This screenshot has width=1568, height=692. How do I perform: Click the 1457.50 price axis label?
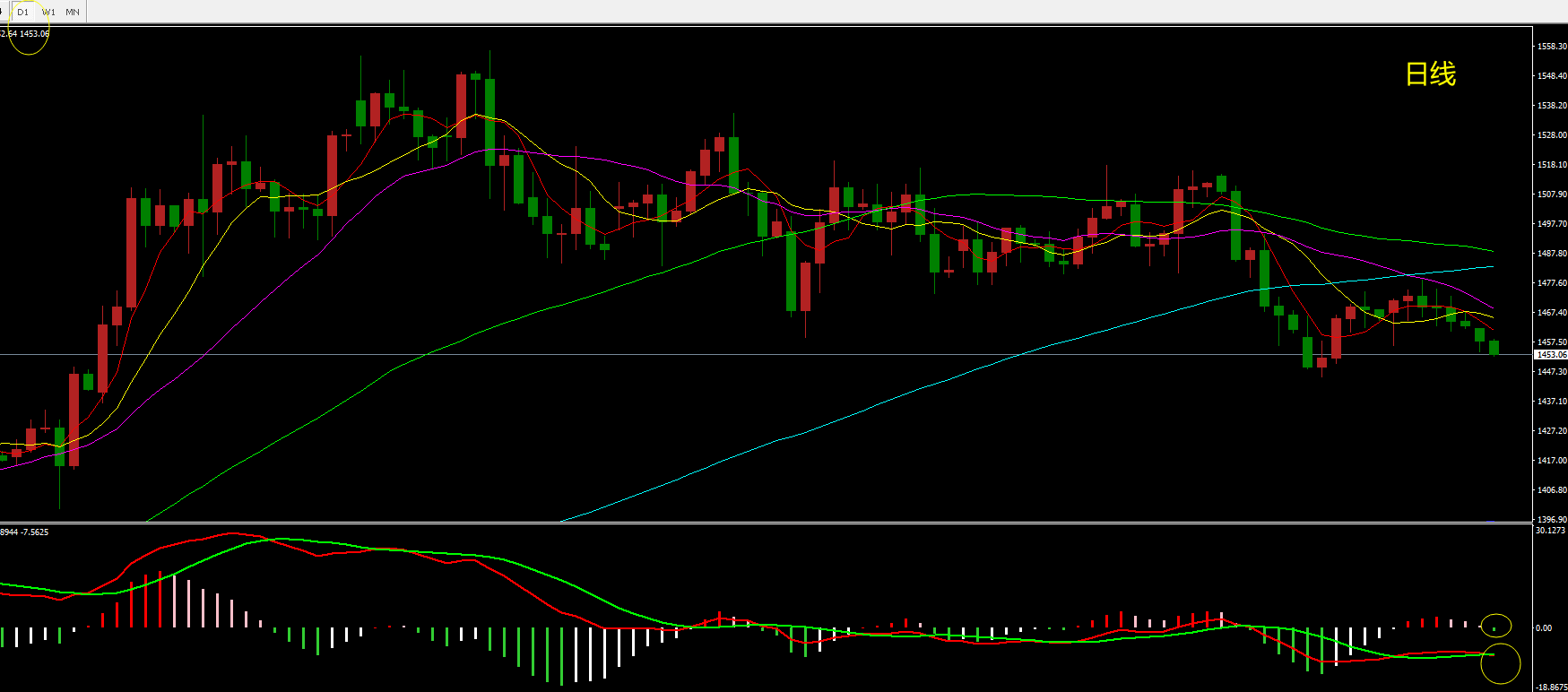click(x=1552, y=342)
